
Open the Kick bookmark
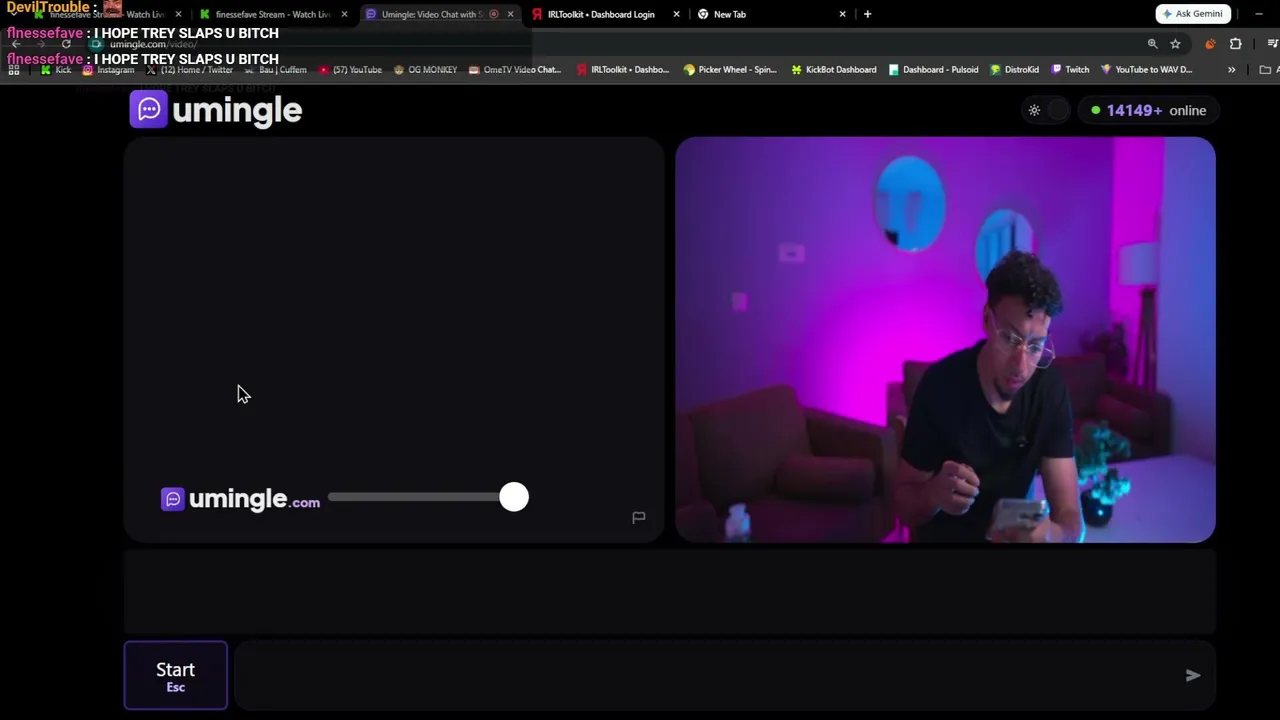click(56, 70)
